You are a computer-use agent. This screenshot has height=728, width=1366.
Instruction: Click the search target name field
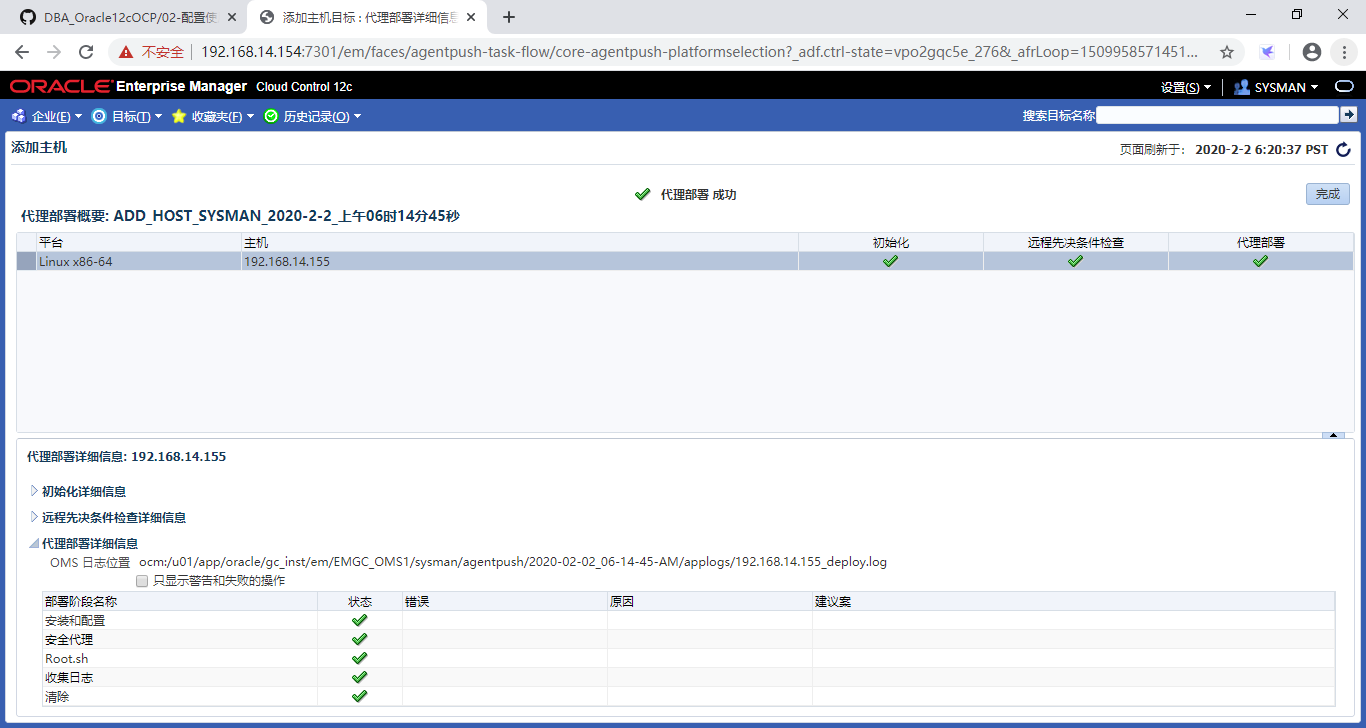click(1217, 115)
